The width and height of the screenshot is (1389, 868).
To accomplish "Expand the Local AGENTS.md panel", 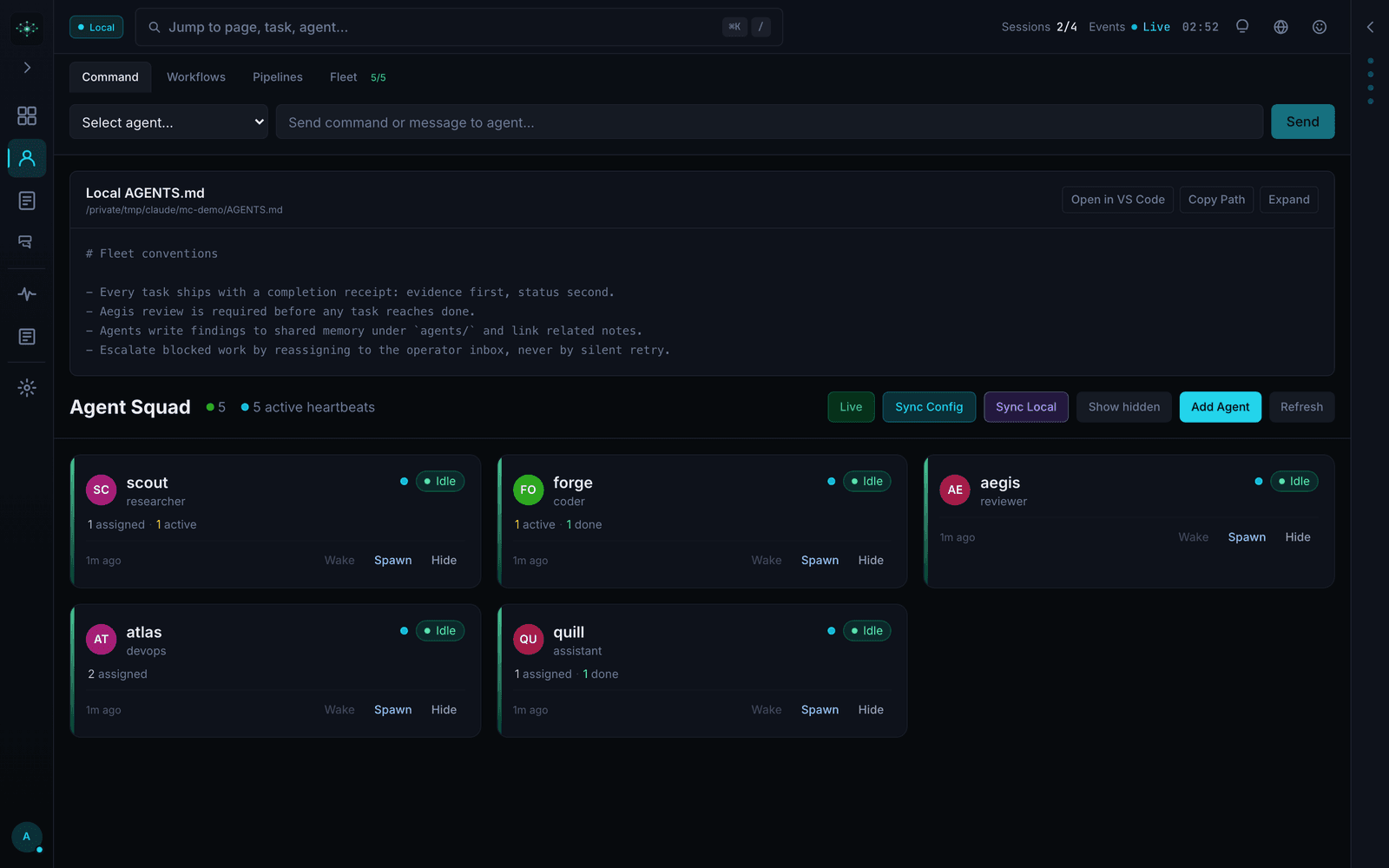I will 1288,200.
